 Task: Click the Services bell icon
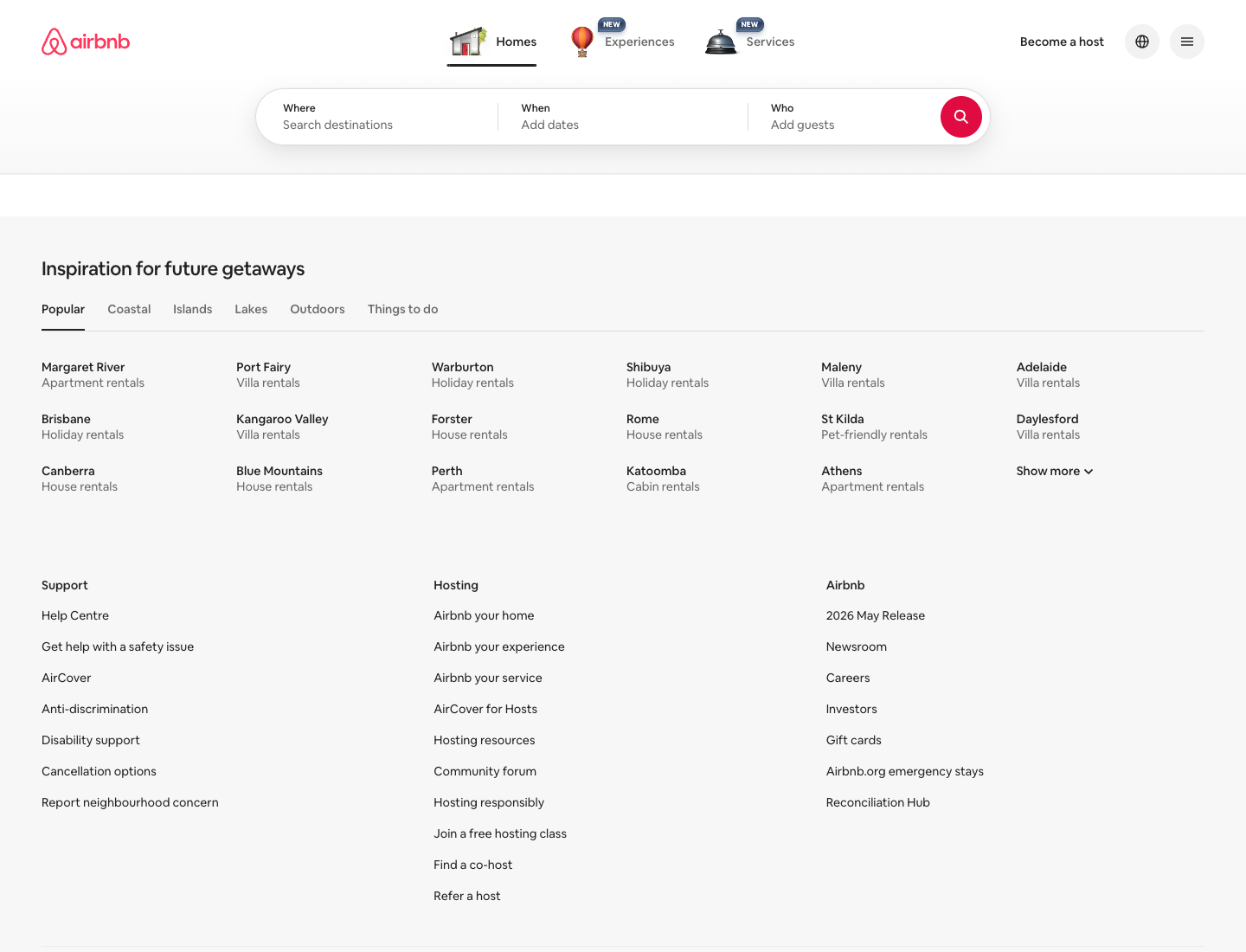pos(721,42)
